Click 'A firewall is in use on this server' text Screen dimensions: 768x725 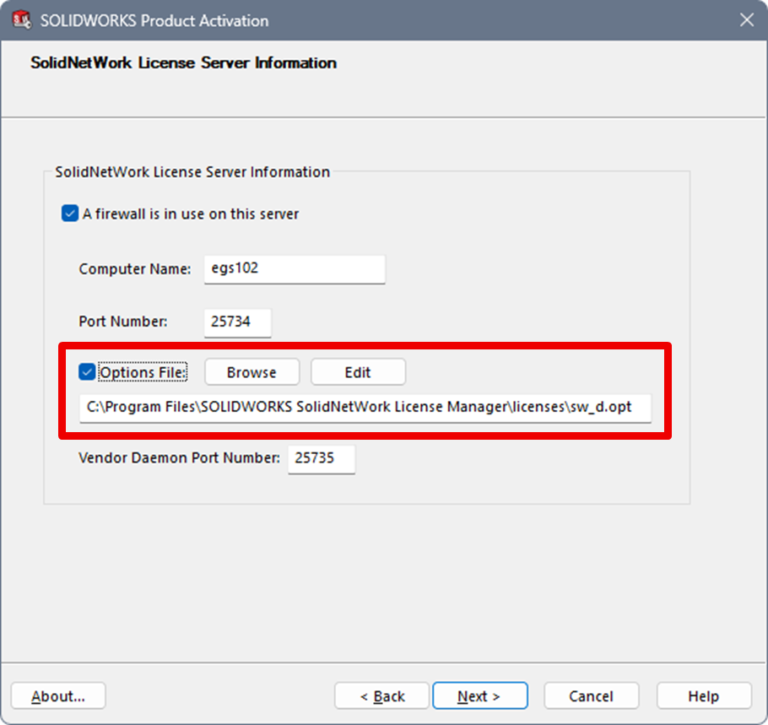click(191, 214)
